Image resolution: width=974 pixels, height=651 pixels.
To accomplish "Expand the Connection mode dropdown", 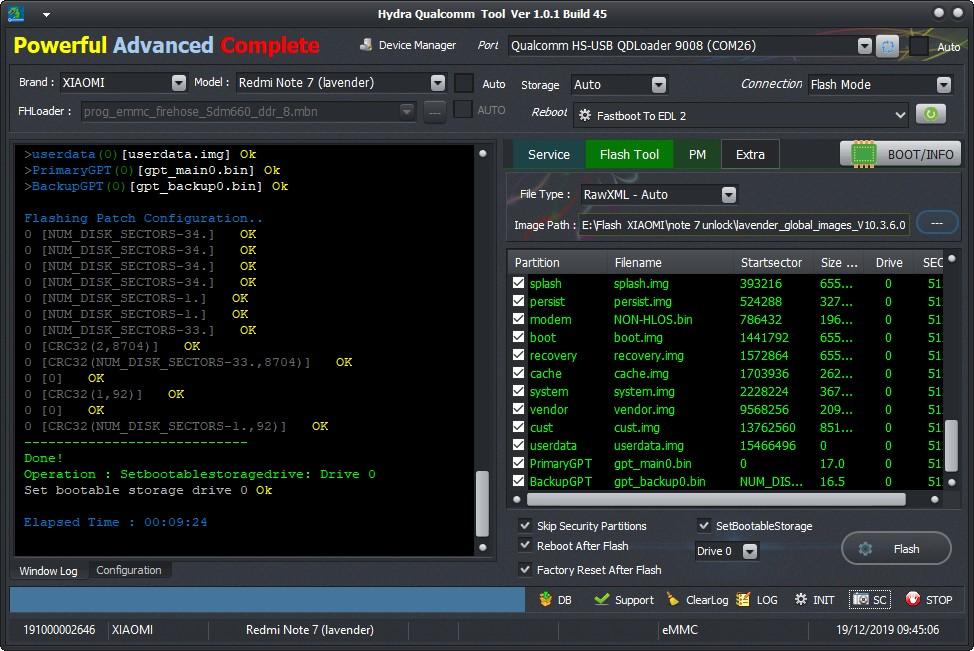I will click(944, 84).
